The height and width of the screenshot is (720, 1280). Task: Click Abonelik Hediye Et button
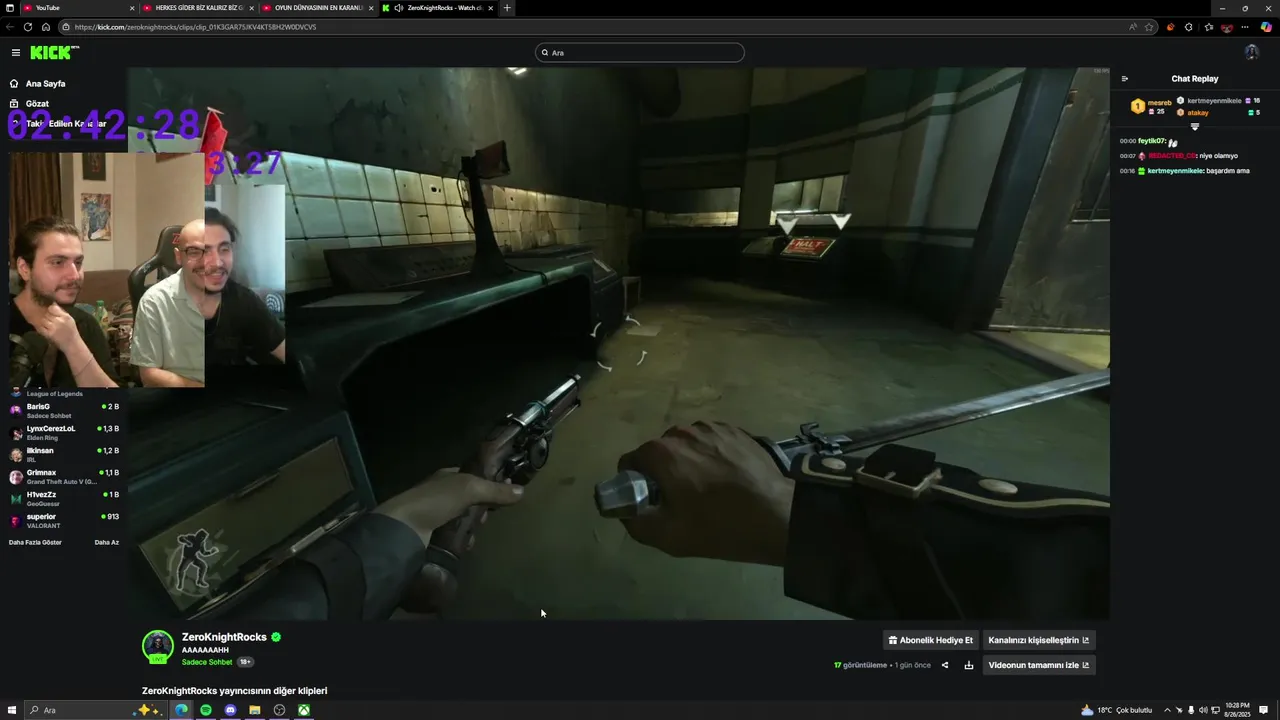pyautogui.click(x=930, y=640)
